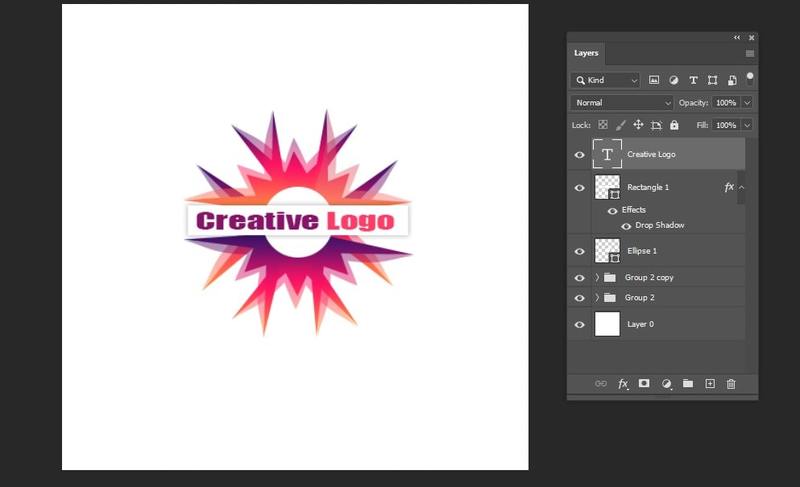The height and width of the screenshot is (487, 800).
Task: Hide the Creative Logo text layer
Action: click(x=579, y=155)
